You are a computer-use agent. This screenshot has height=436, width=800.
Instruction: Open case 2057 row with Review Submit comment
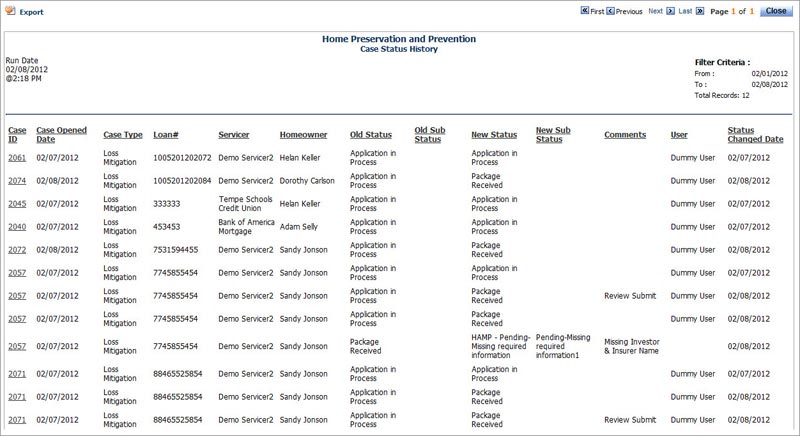pyautogui.click(x=17, y=295)
